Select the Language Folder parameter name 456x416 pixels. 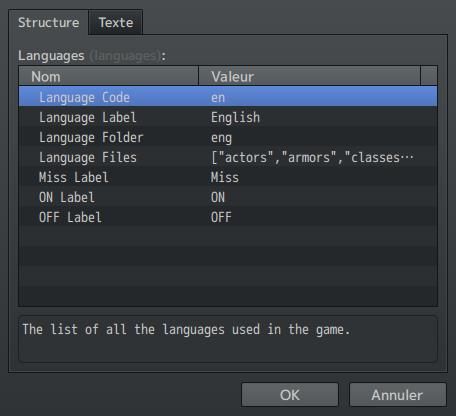click(x=91, y=137)
